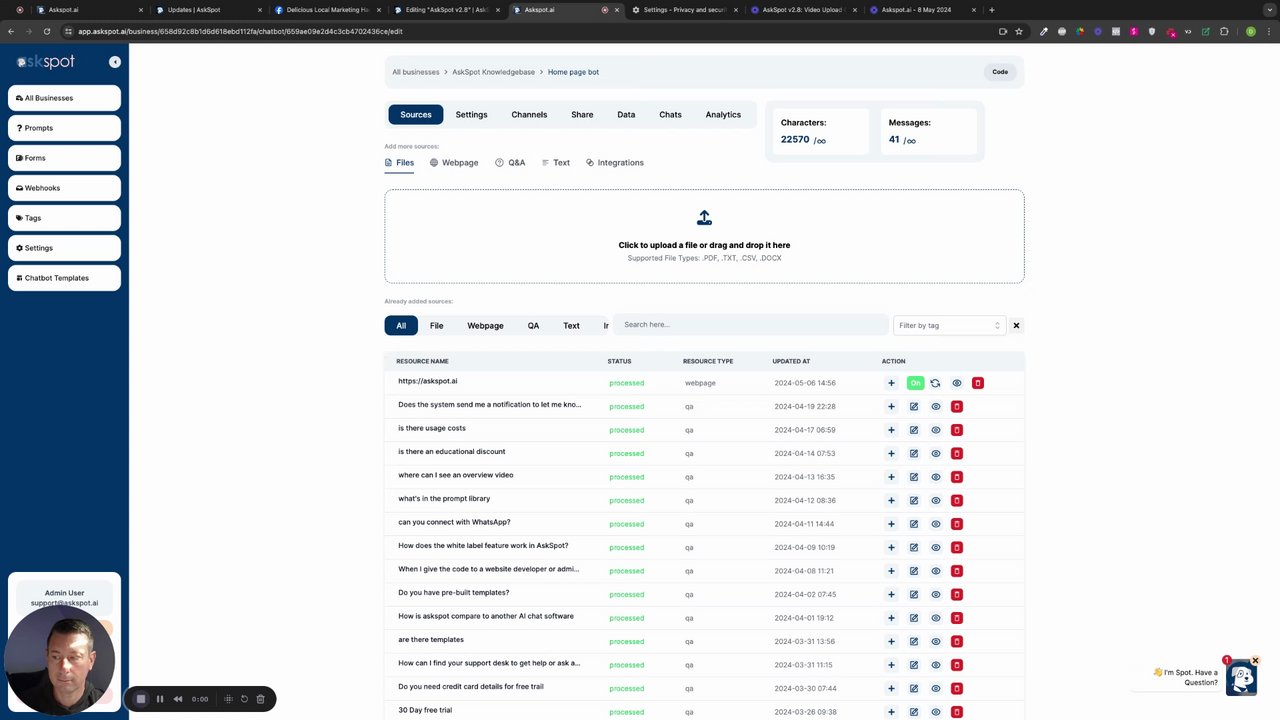
Task: Toggle visibility of 'is there usage costs' entry
Action: pos(936,430)
